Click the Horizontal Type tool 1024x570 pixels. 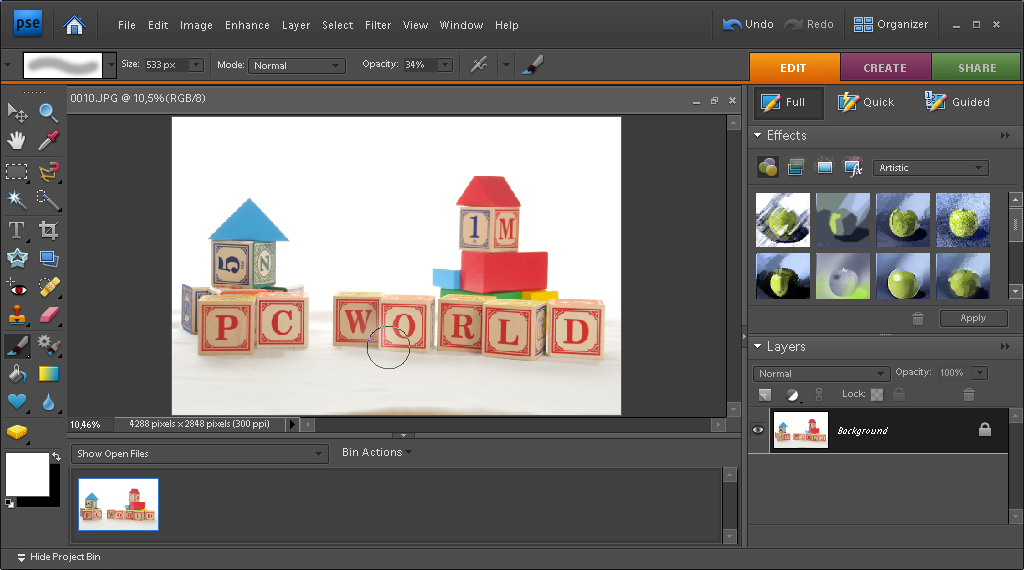click(16, 230)
